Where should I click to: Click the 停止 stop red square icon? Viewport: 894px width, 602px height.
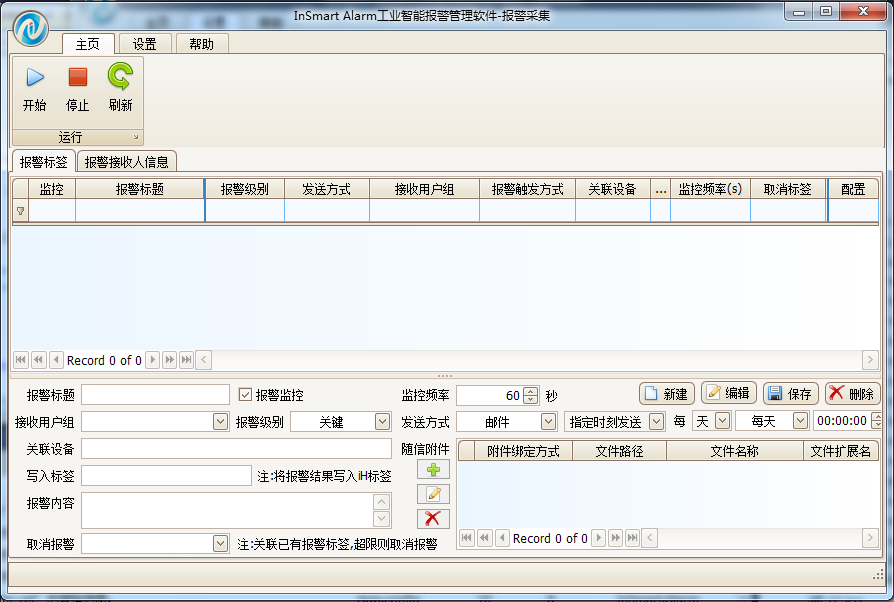[78, 77]
